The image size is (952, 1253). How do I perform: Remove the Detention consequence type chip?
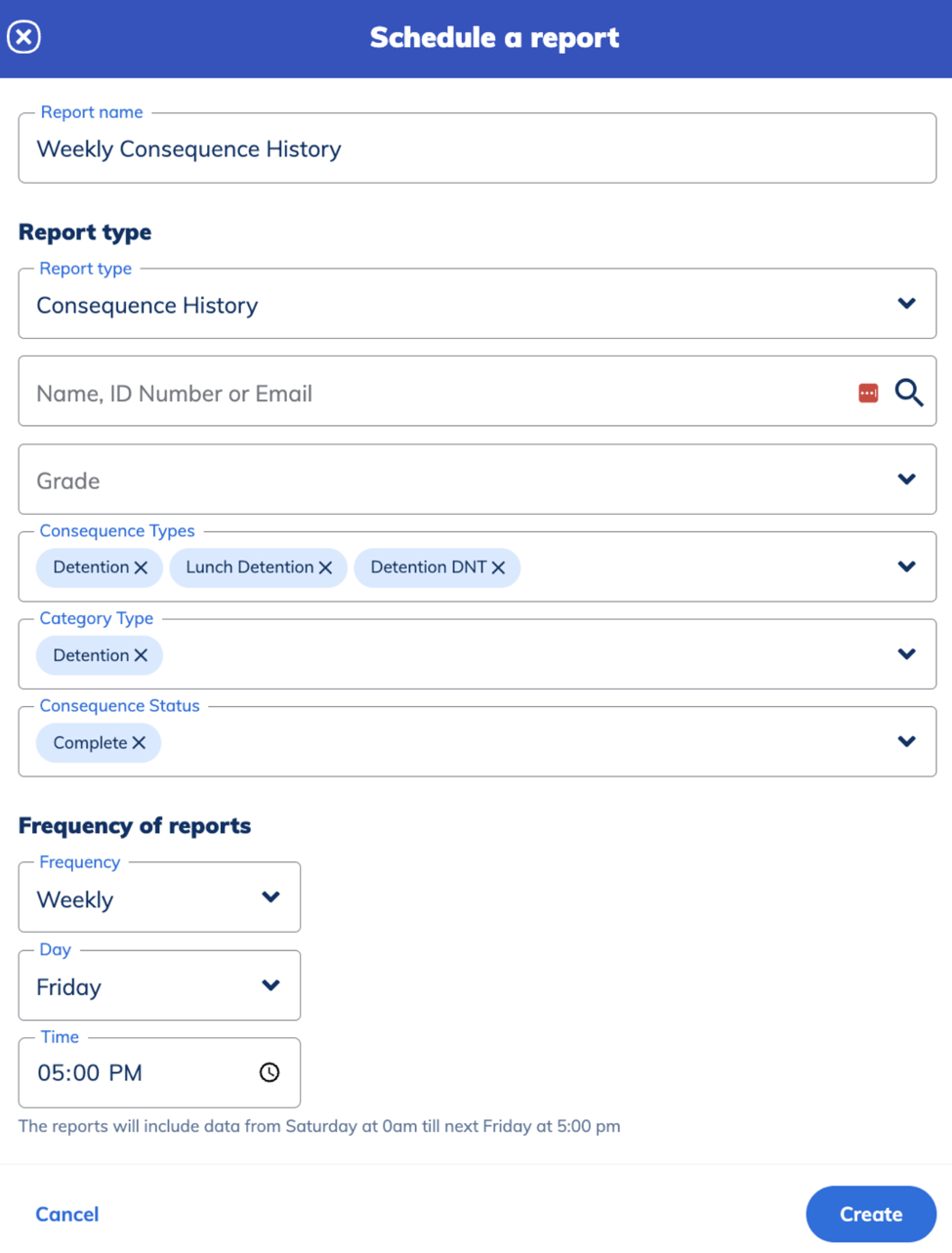coord(141,567)
